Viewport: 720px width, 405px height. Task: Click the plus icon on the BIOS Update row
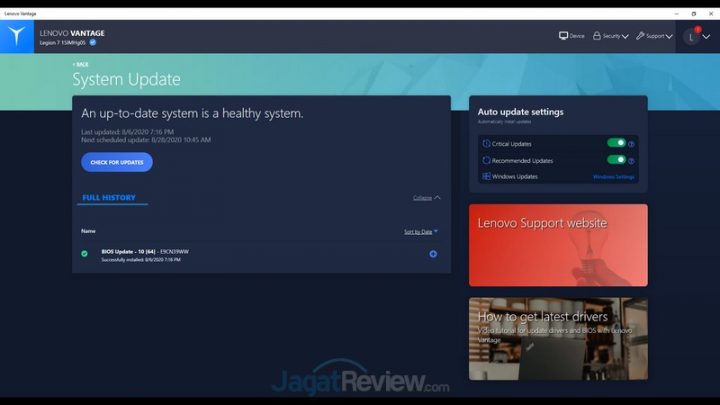click(x=433, y=254)
